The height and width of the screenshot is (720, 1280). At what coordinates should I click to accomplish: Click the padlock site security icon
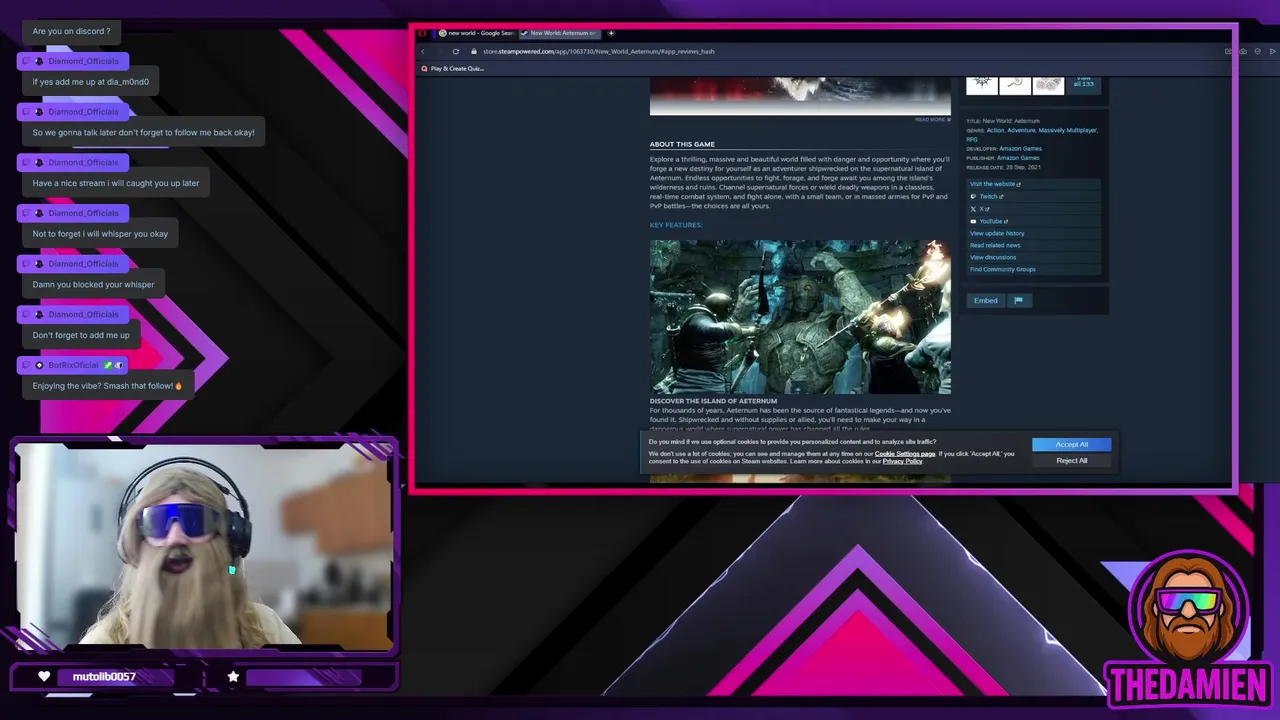[475, 51]
